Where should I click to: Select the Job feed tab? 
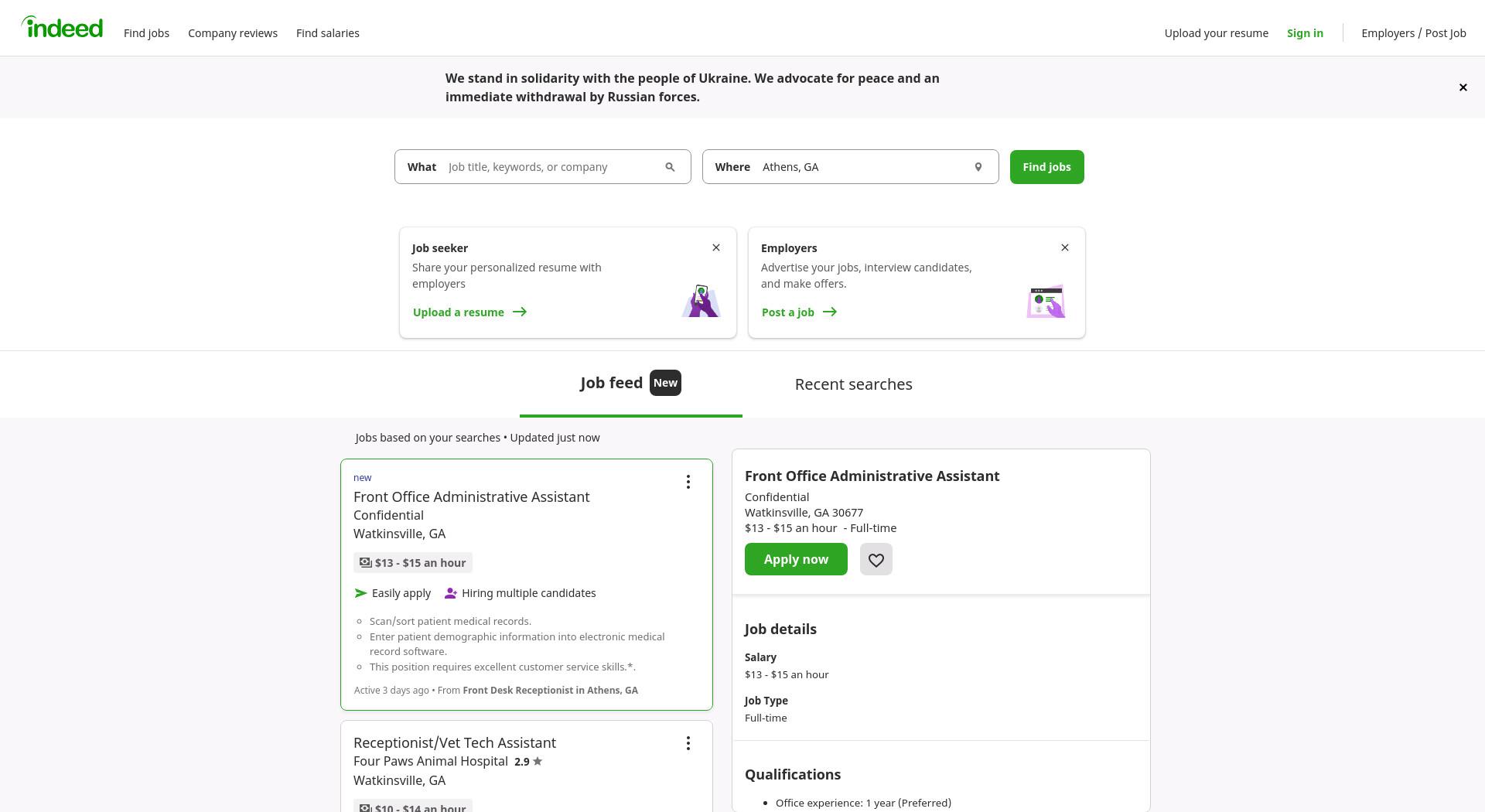[x=630, y=384]
